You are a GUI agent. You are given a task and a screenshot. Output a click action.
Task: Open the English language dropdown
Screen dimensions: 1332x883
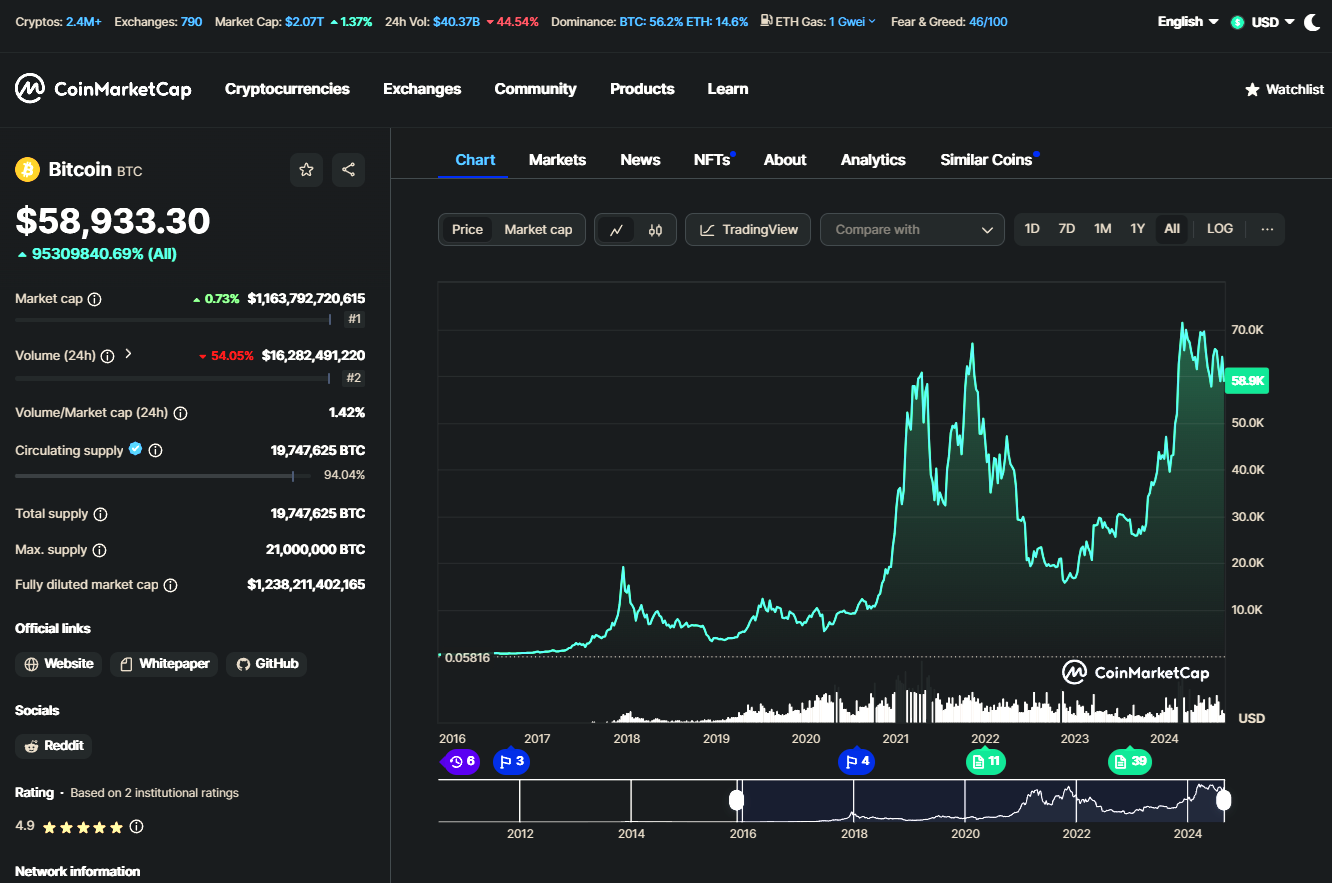point(1188,22)
